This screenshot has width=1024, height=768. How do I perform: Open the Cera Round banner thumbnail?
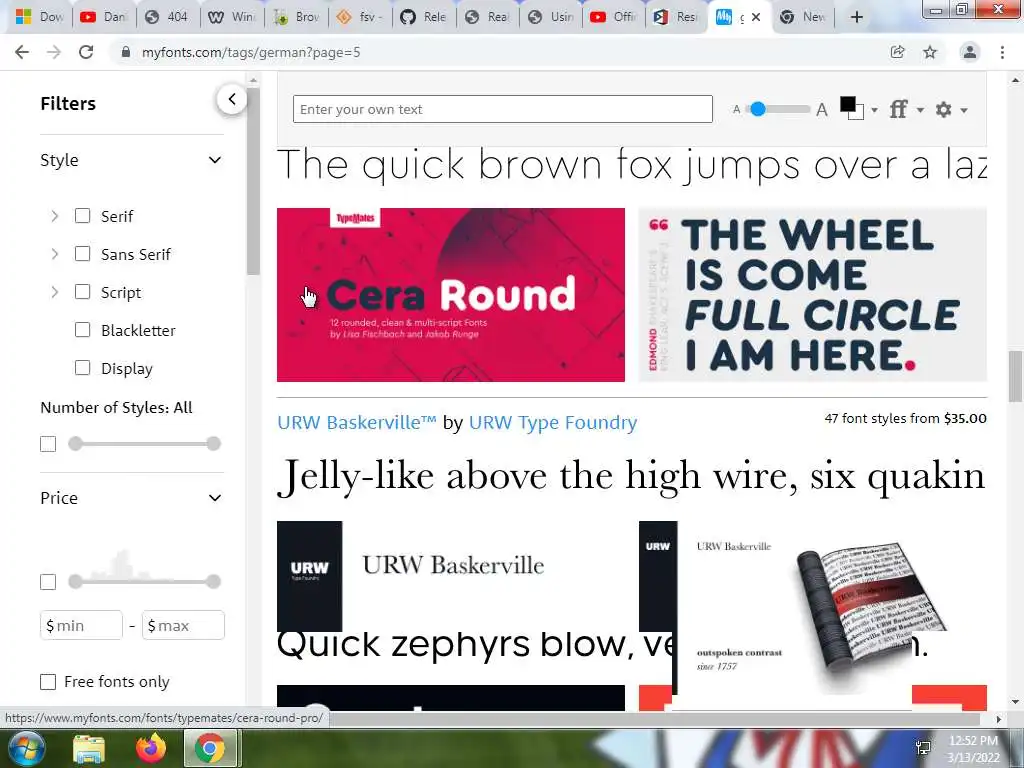[451, 295]
